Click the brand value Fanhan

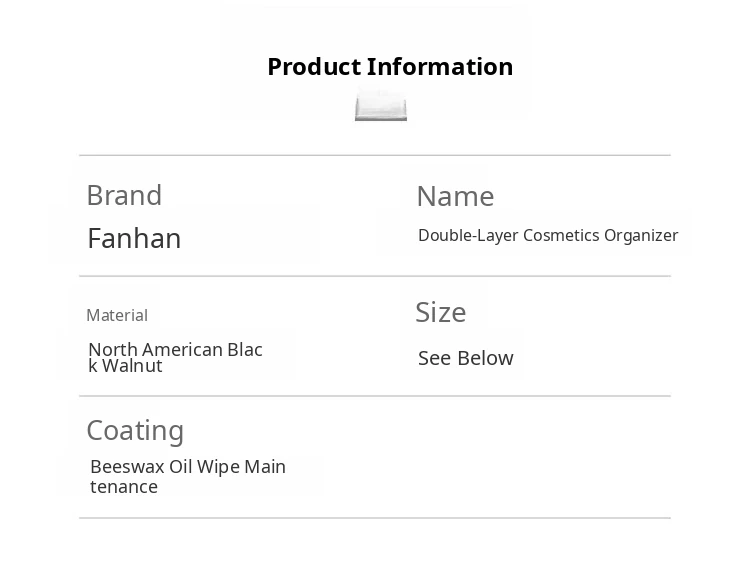134,238
